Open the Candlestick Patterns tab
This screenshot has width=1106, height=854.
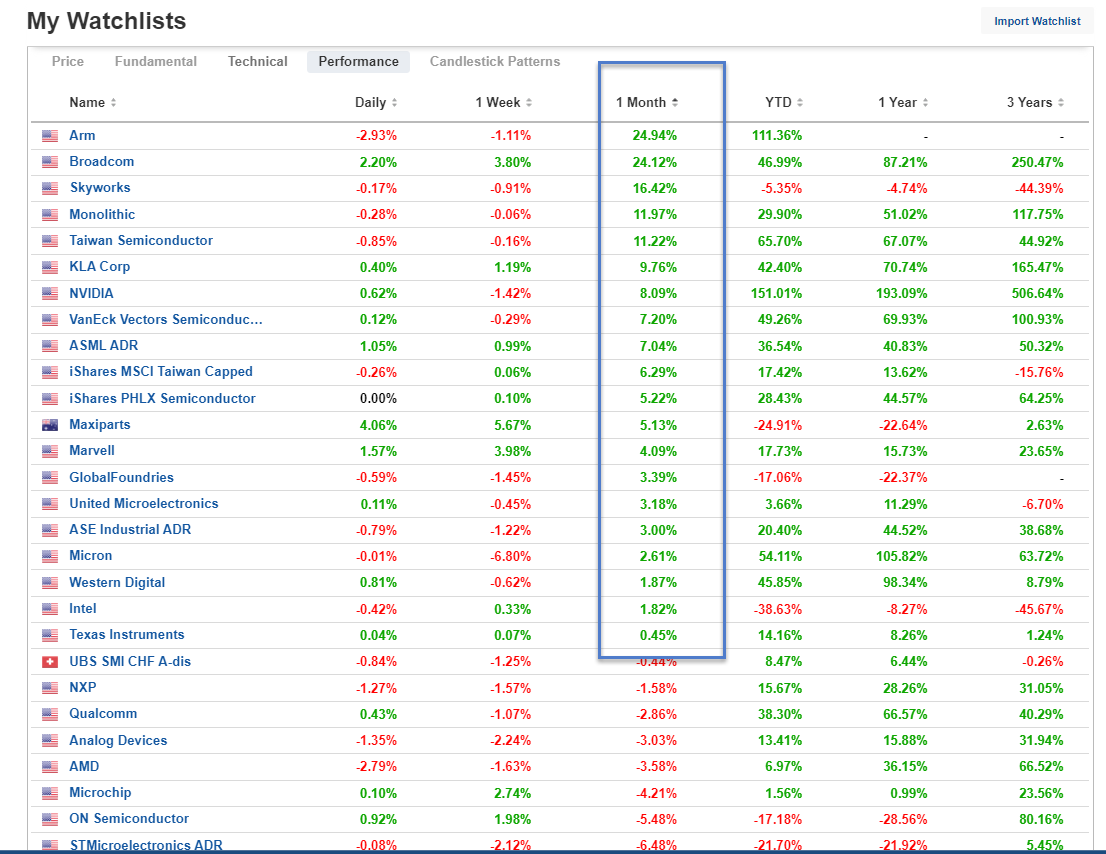[x=495, y=61]
